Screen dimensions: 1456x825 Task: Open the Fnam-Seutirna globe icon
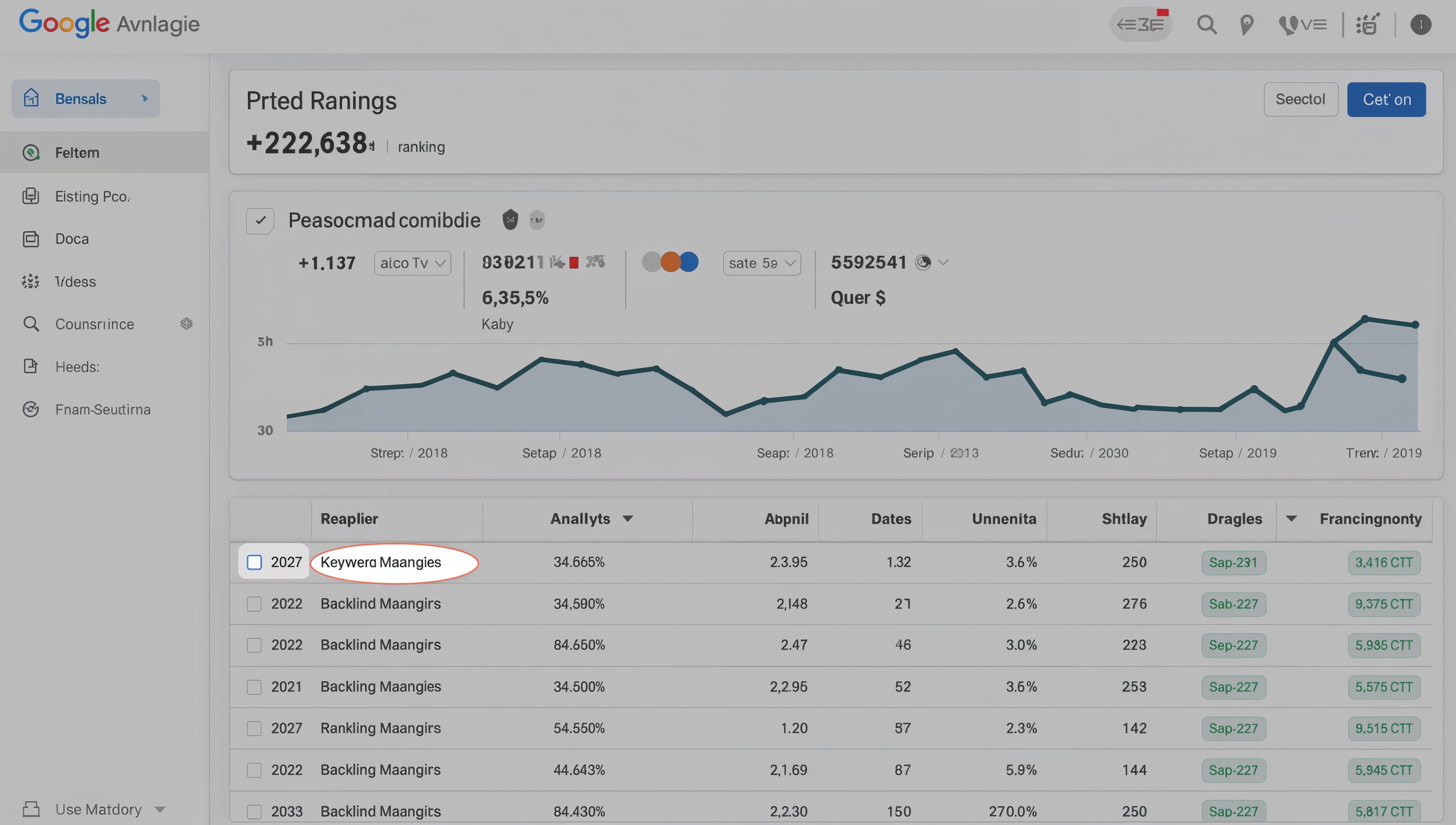click(x=31, y=409)
